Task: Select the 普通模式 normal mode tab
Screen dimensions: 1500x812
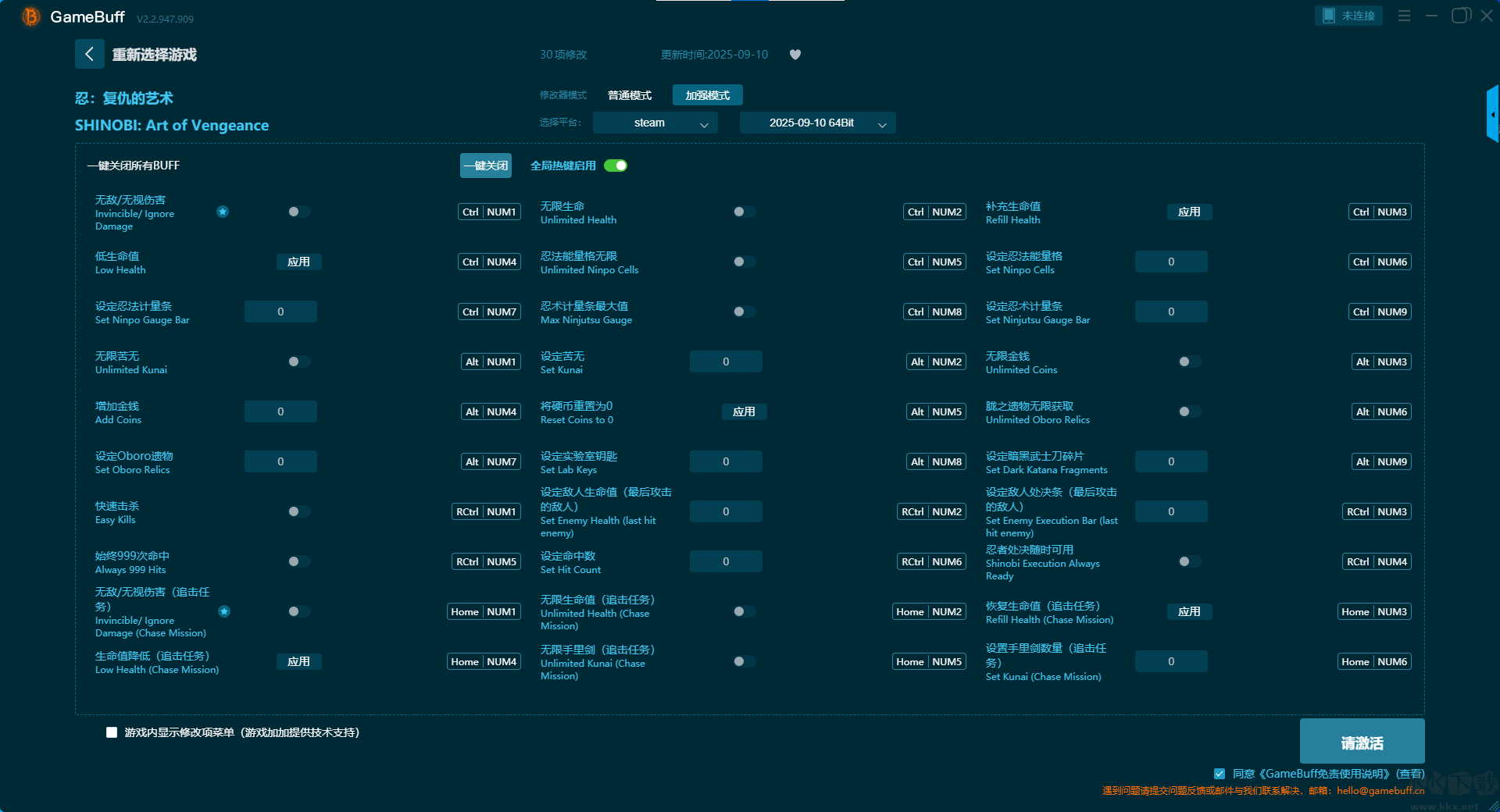Action: click(x=630, y=95)
